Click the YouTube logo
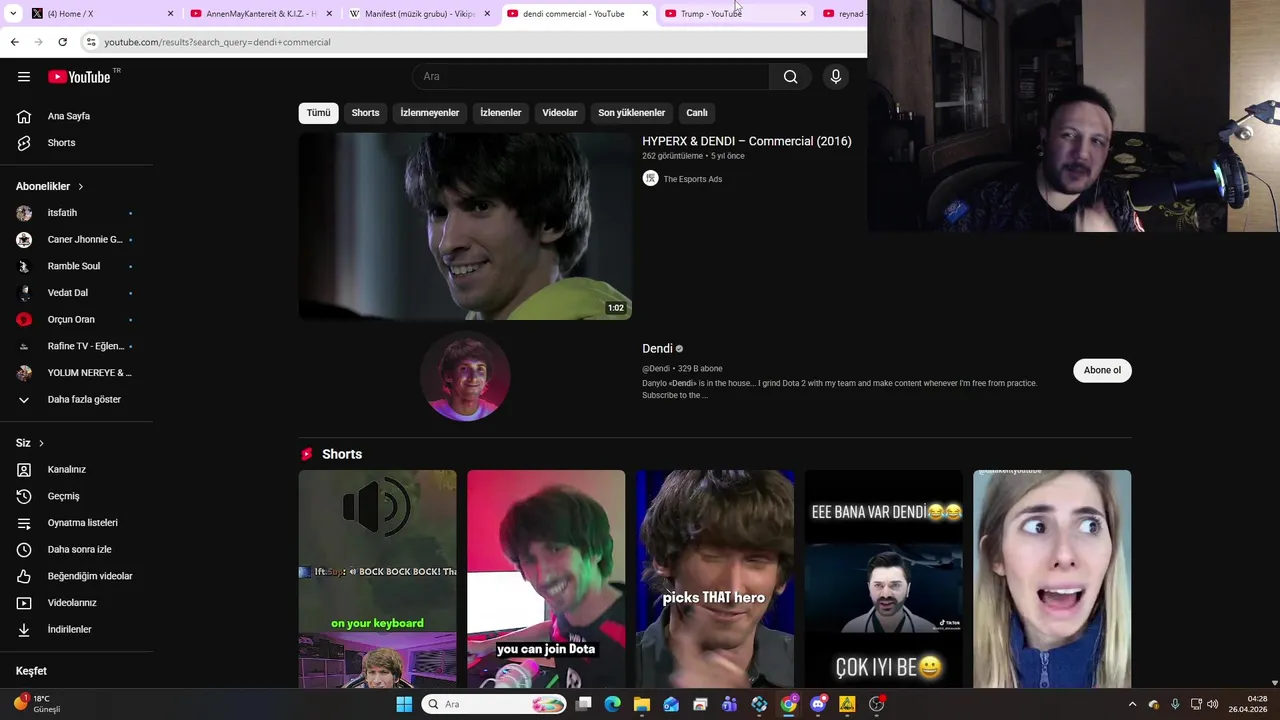The image size is (1280, 720). coord(79,77)
